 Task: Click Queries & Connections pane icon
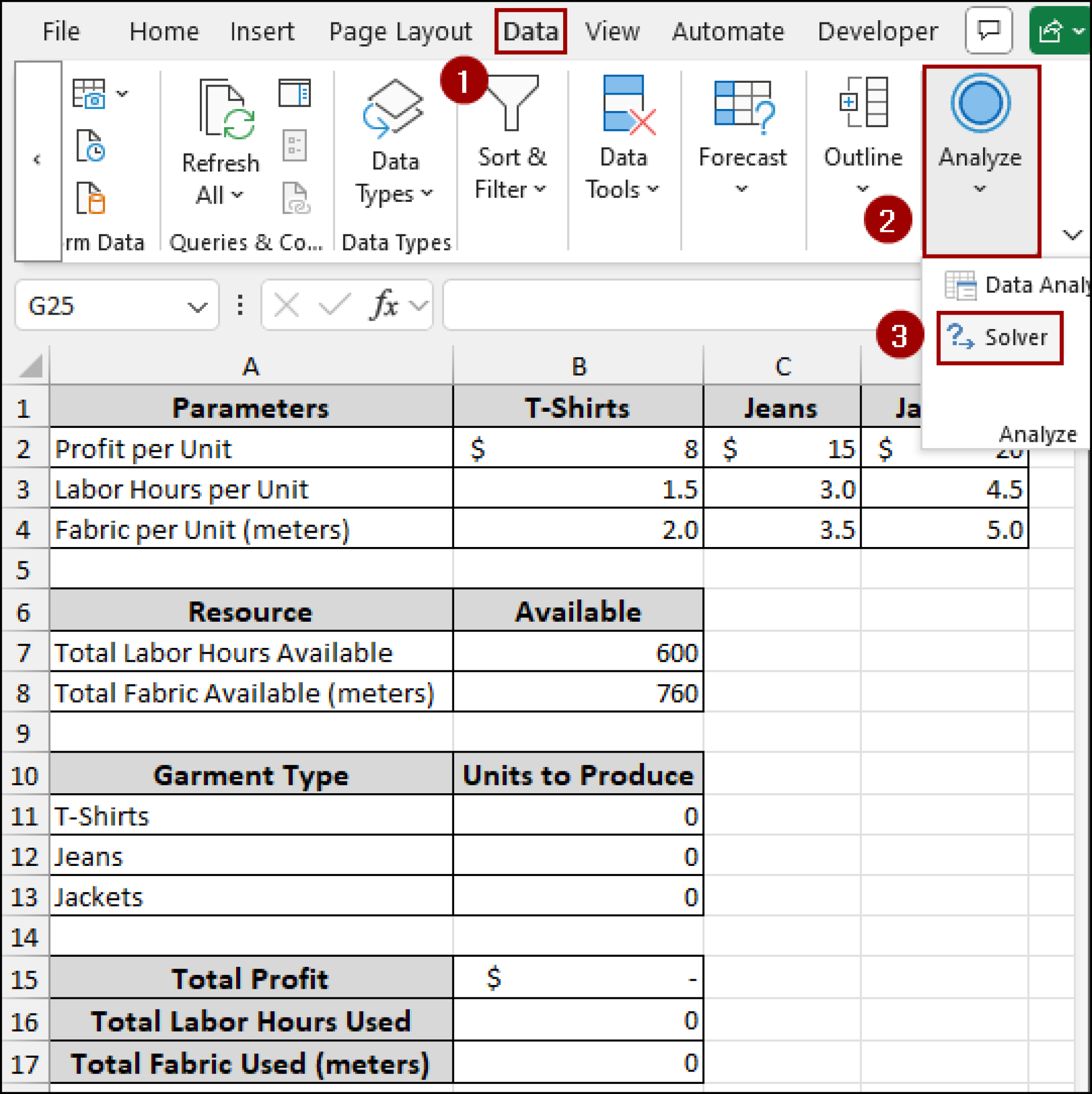tap(294, 93)
